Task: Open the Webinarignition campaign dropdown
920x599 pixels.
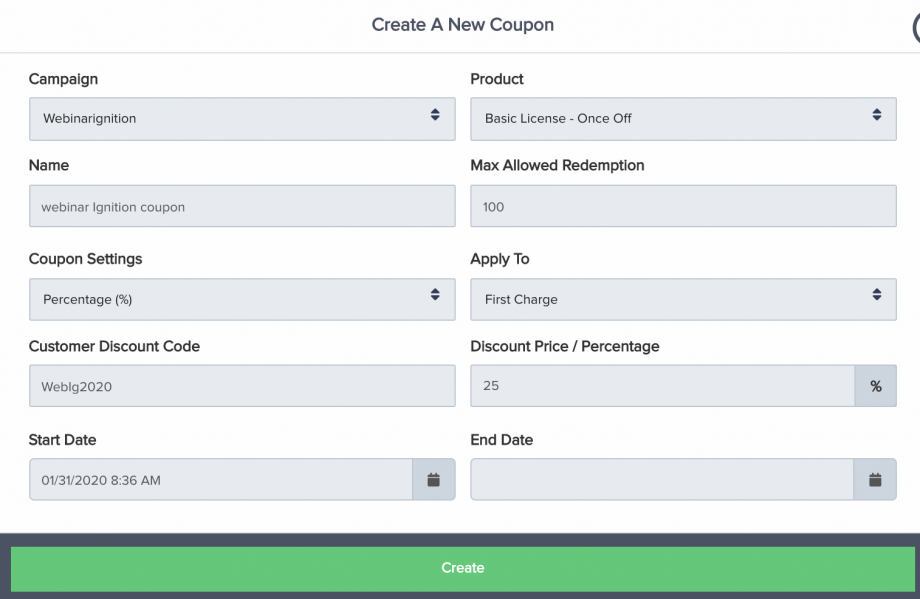Action: click(242, 119)
